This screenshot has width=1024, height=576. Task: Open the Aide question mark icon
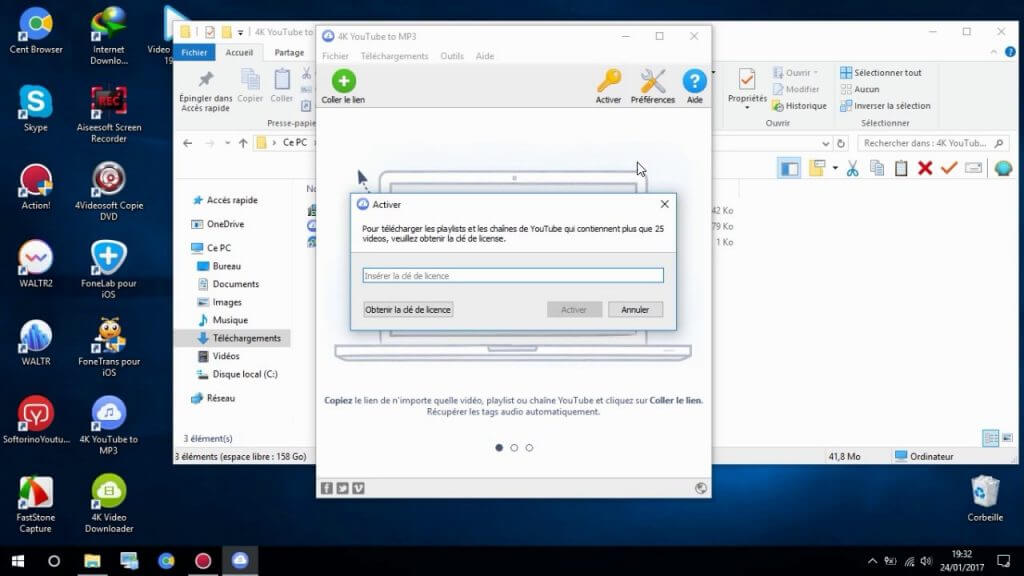(x=694, y=82)
